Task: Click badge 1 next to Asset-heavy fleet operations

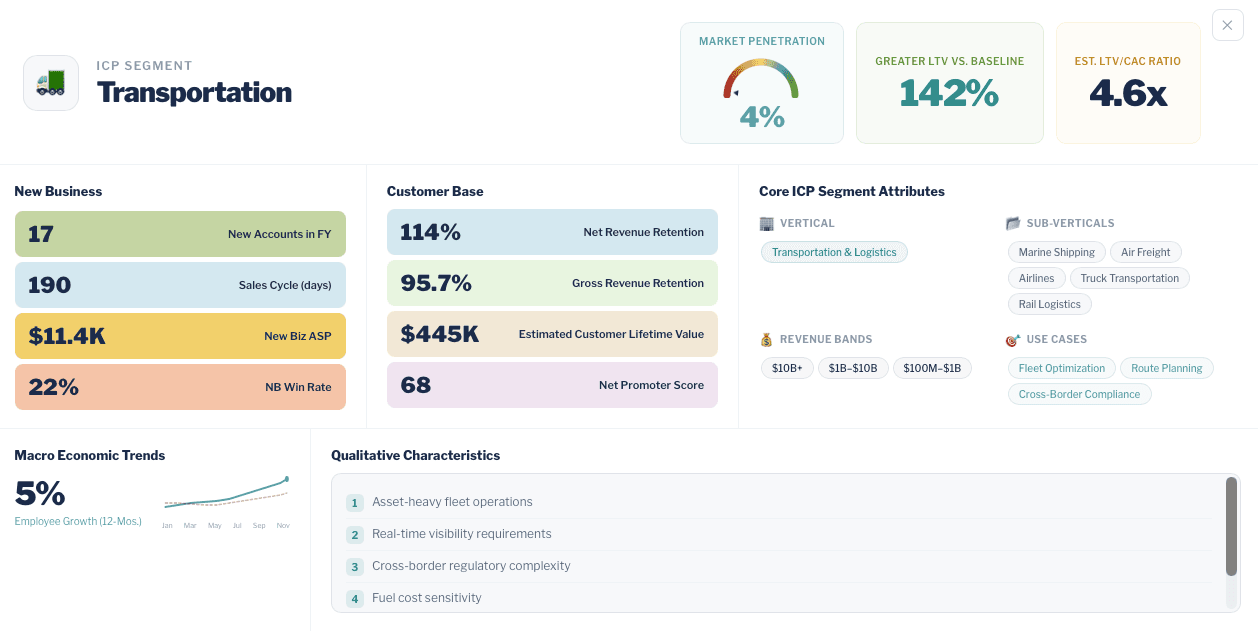Action: [x=355, y=502]
